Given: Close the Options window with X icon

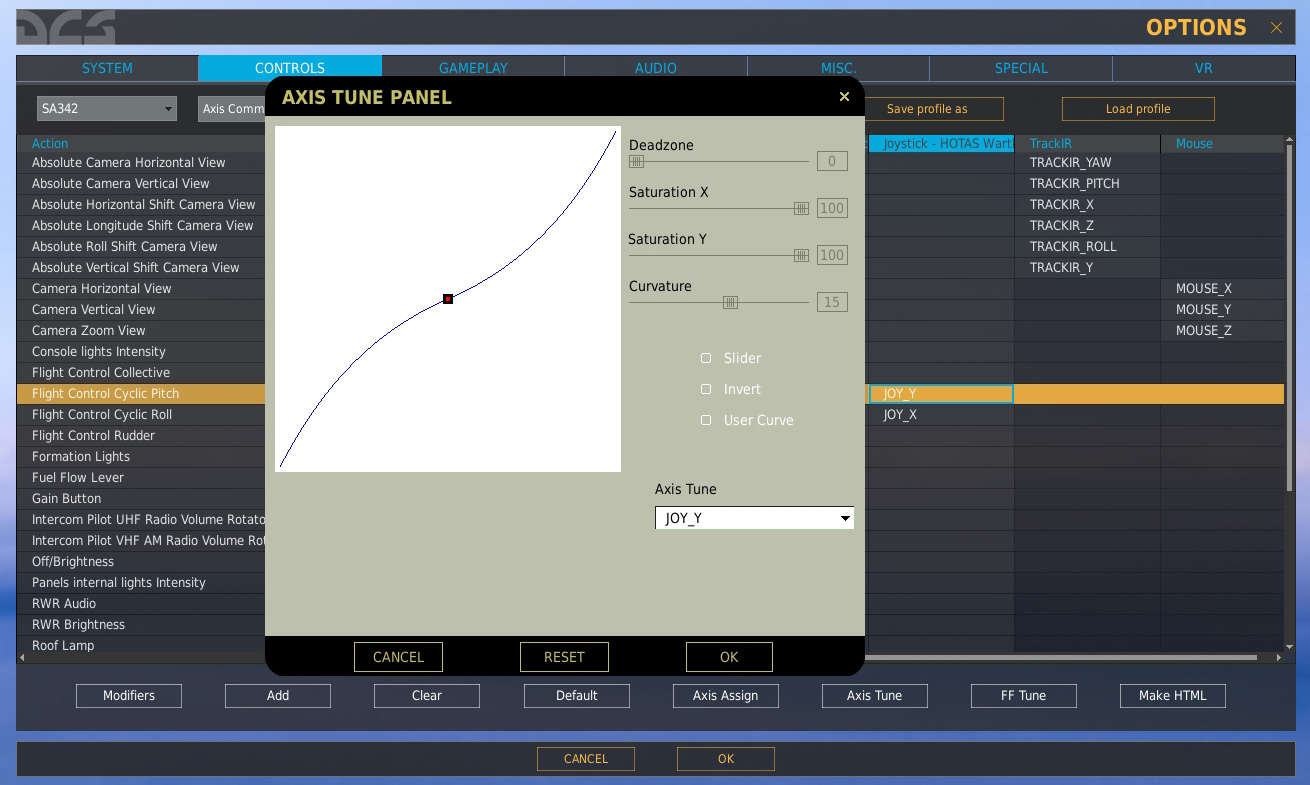Looking at the screenshot, I should coord(1276,28).
